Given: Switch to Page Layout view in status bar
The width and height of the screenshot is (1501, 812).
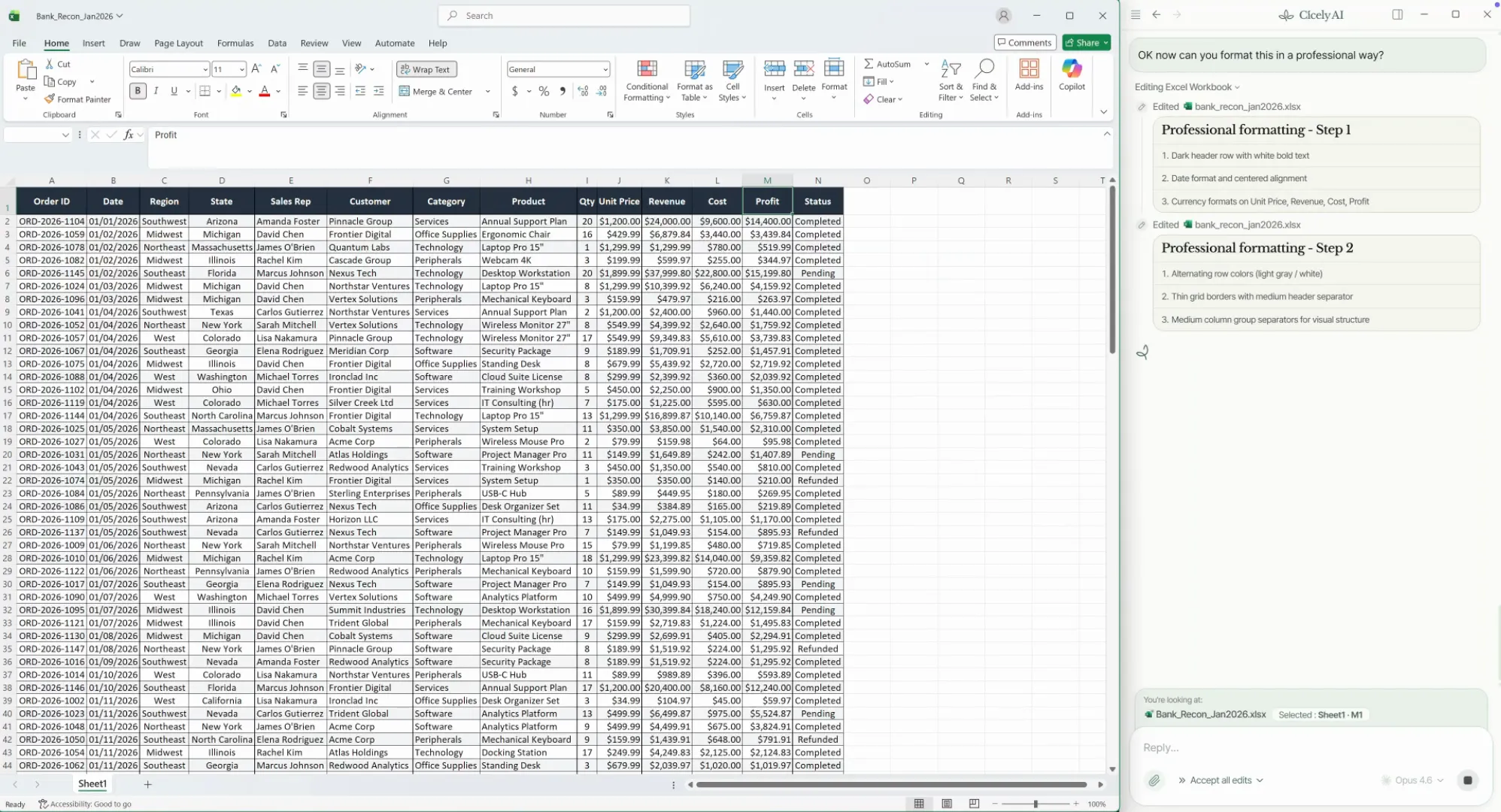Looking at the screenshot, I should 947,804.
